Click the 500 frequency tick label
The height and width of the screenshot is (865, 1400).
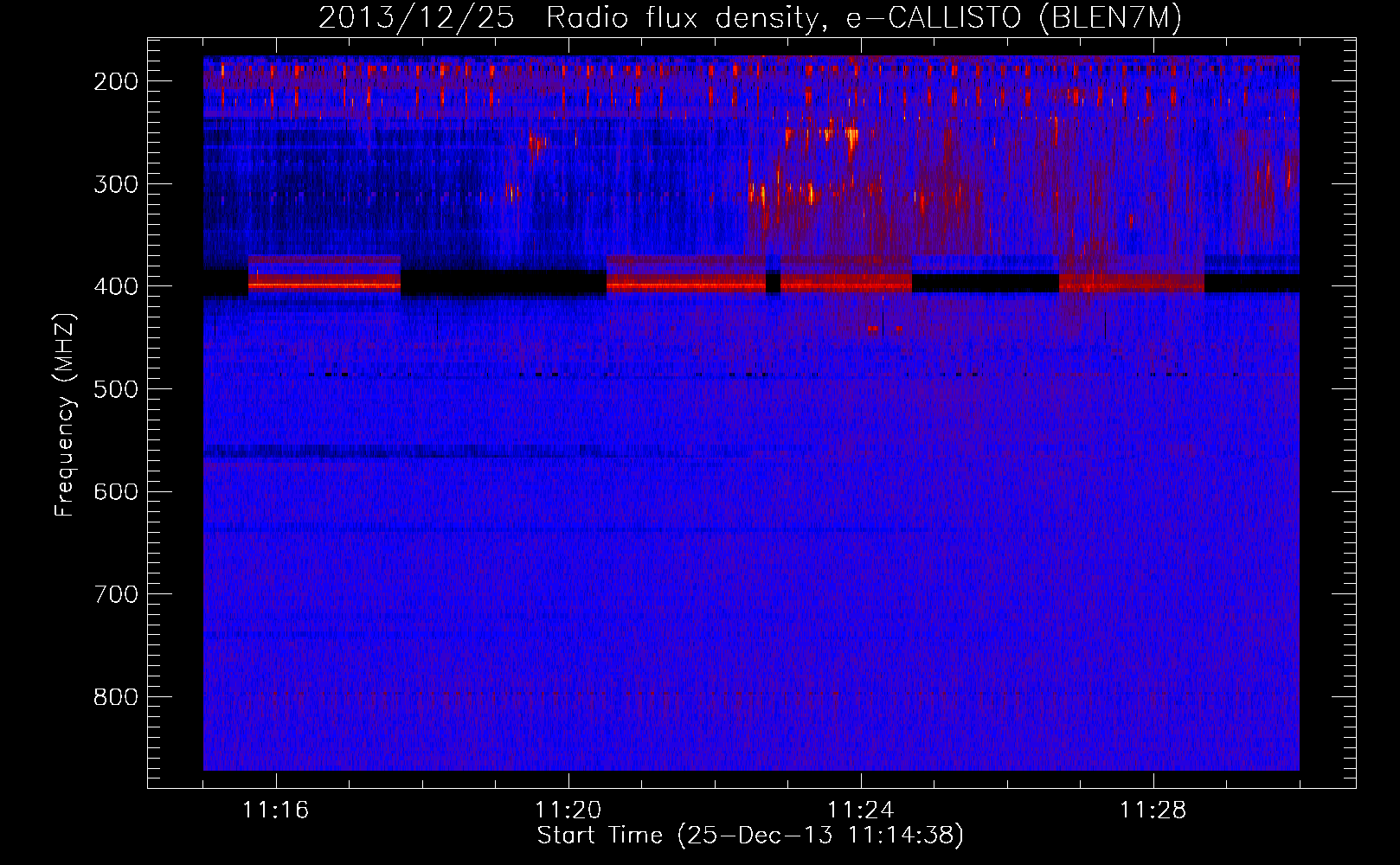tap(116, 389)
